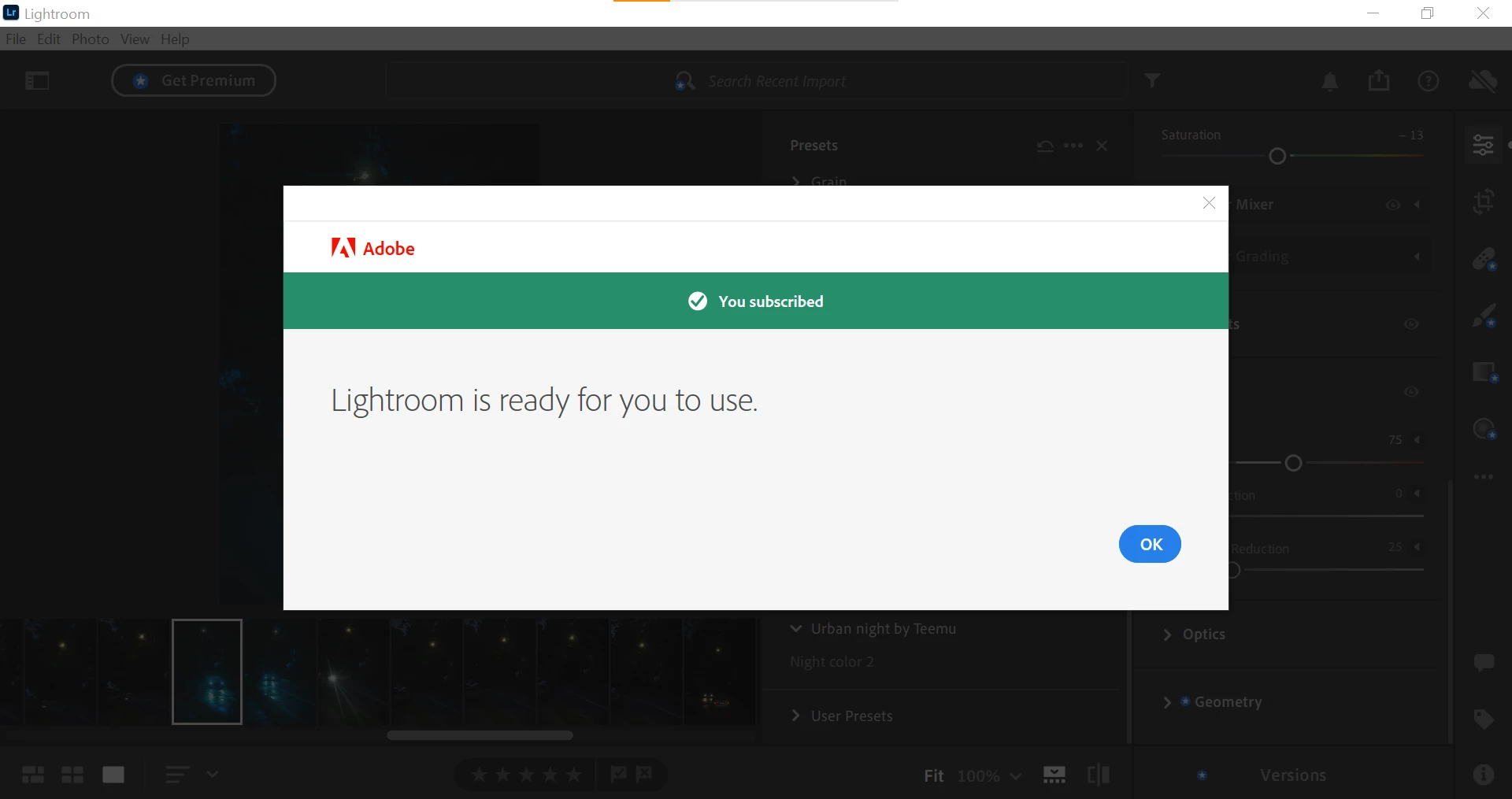Open the comments activity icon
The height and width of the screenshot is (799, 1512).
point(1484,663)
